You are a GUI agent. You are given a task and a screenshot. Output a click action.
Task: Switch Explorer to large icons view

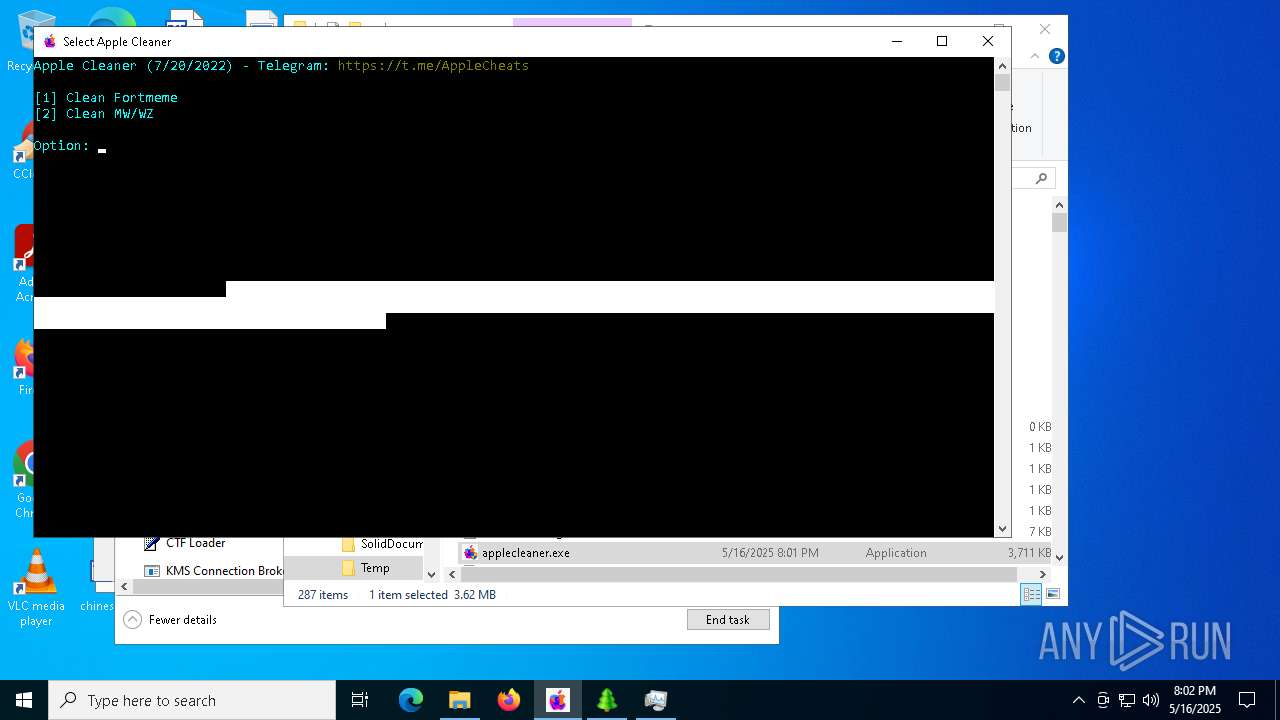(1052, 594)
